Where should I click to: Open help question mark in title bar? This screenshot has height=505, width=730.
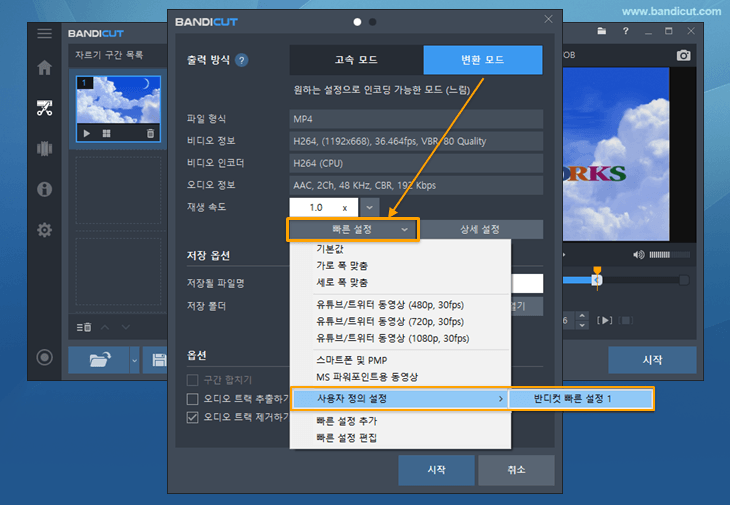(626, 31)
